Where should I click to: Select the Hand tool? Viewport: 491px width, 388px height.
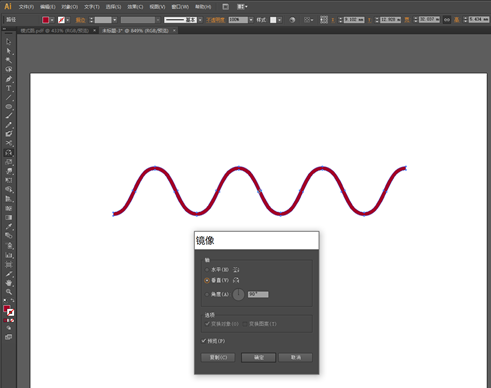pos(9,283)
